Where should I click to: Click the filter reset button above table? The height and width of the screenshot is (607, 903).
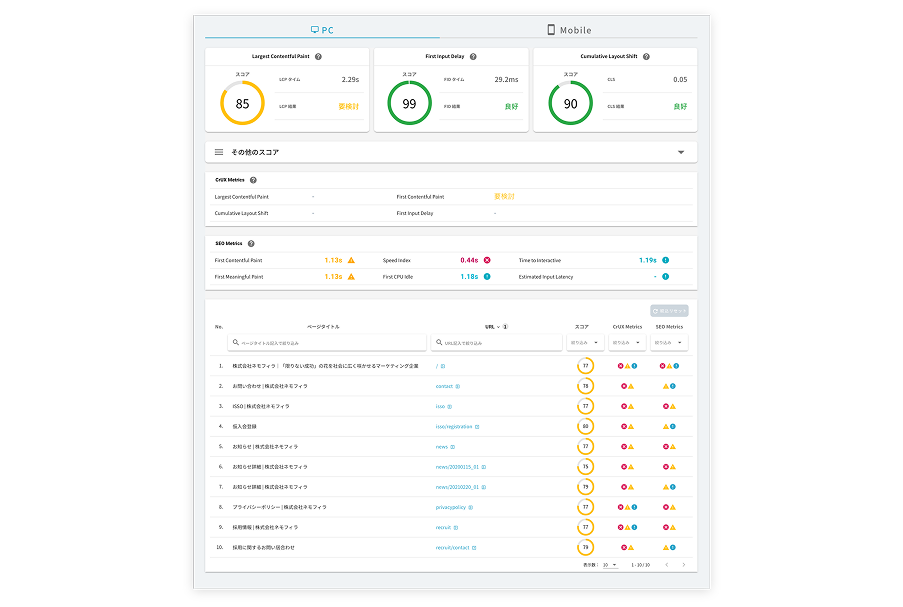(x=669, y=311)
